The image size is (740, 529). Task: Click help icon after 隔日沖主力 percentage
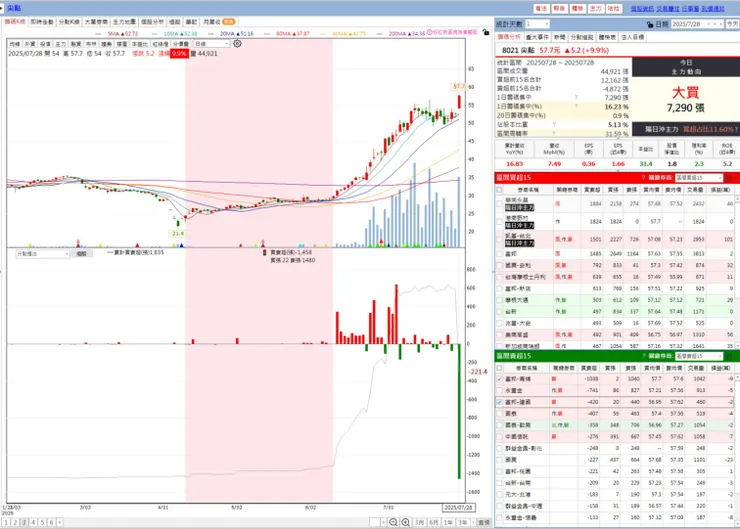(736, 129)
